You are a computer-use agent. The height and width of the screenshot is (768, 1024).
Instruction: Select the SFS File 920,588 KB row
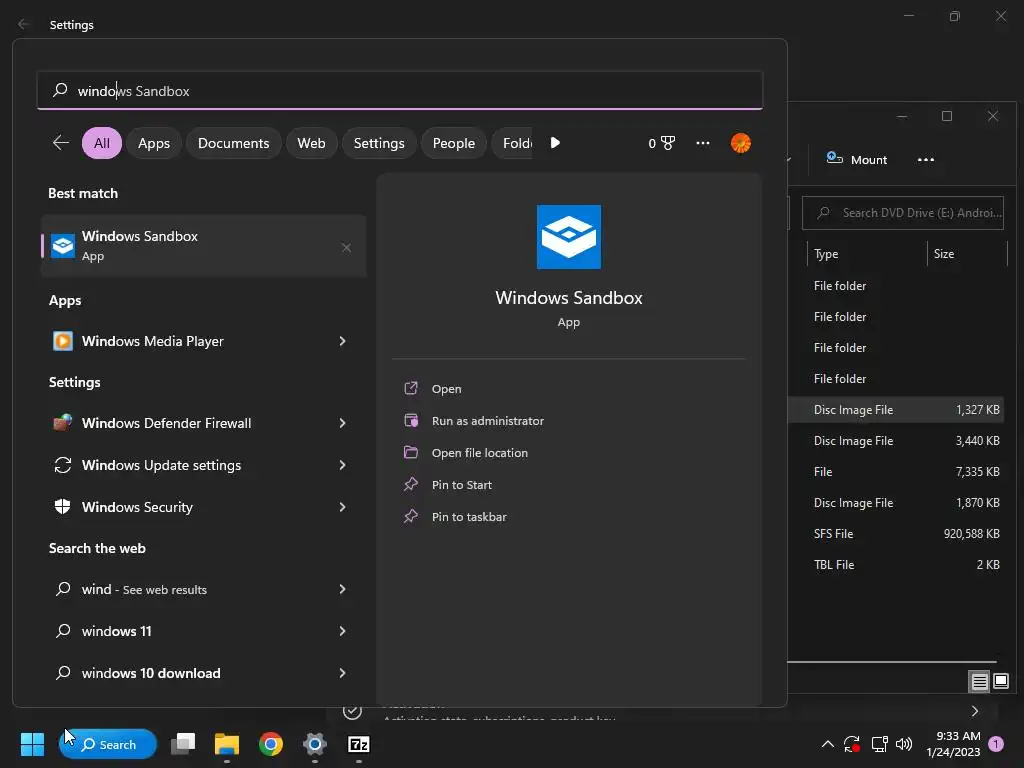point(896,534)
